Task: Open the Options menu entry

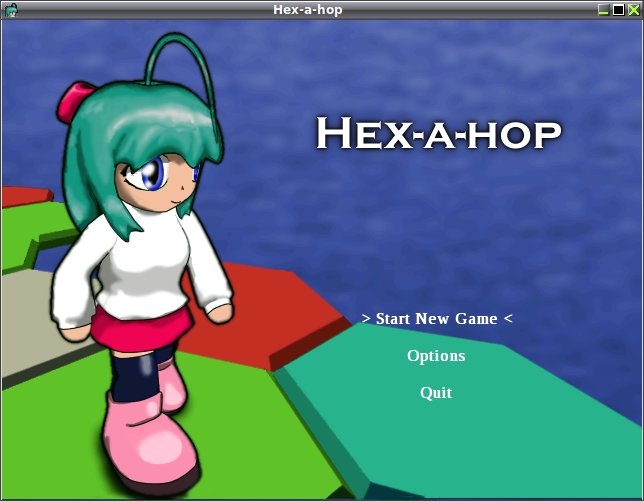Action: [x=436, y=356]
